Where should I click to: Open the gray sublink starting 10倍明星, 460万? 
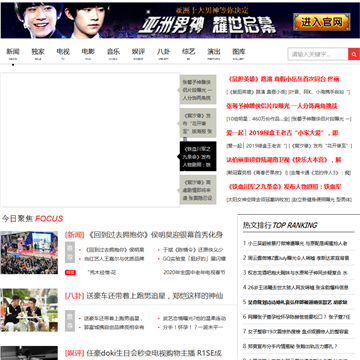pyautogui.click(x=258, y=119)
